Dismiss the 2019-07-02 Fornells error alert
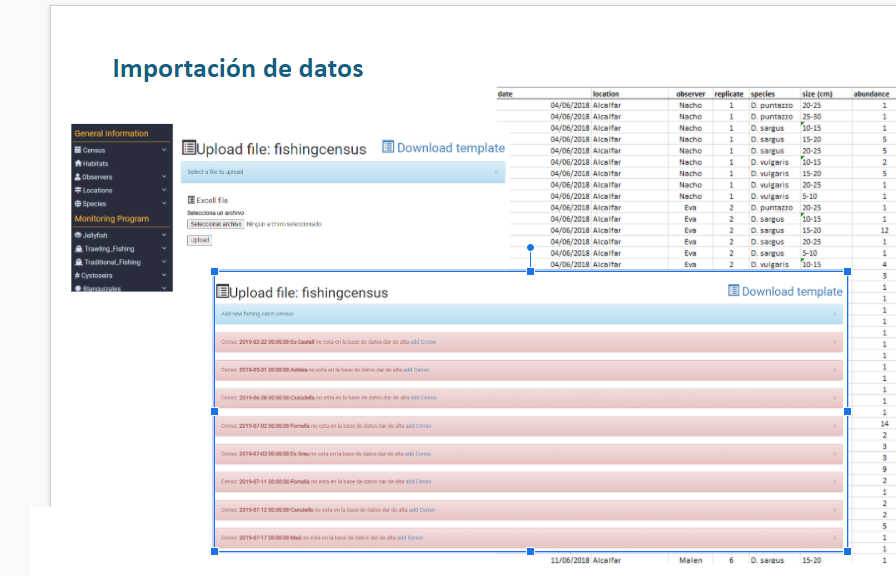This screenshot has height=576, width=896. tap(834, 426)
